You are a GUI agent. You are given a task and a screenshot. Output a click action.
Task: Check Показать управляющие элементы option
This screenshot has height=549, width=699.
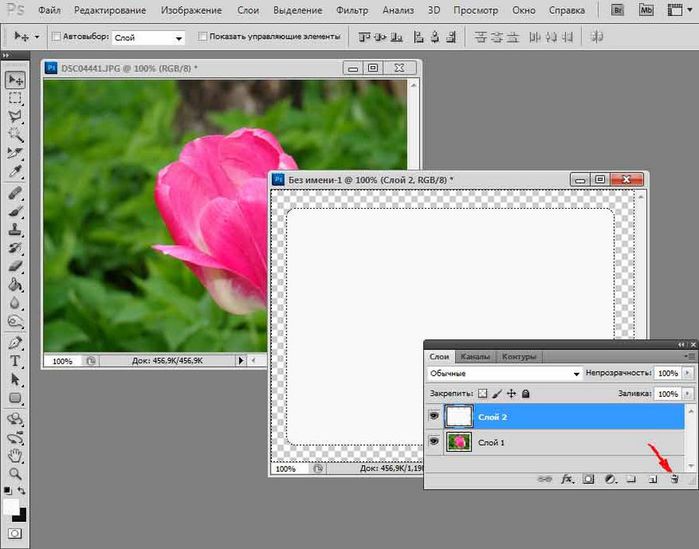[x=204, y=37]
